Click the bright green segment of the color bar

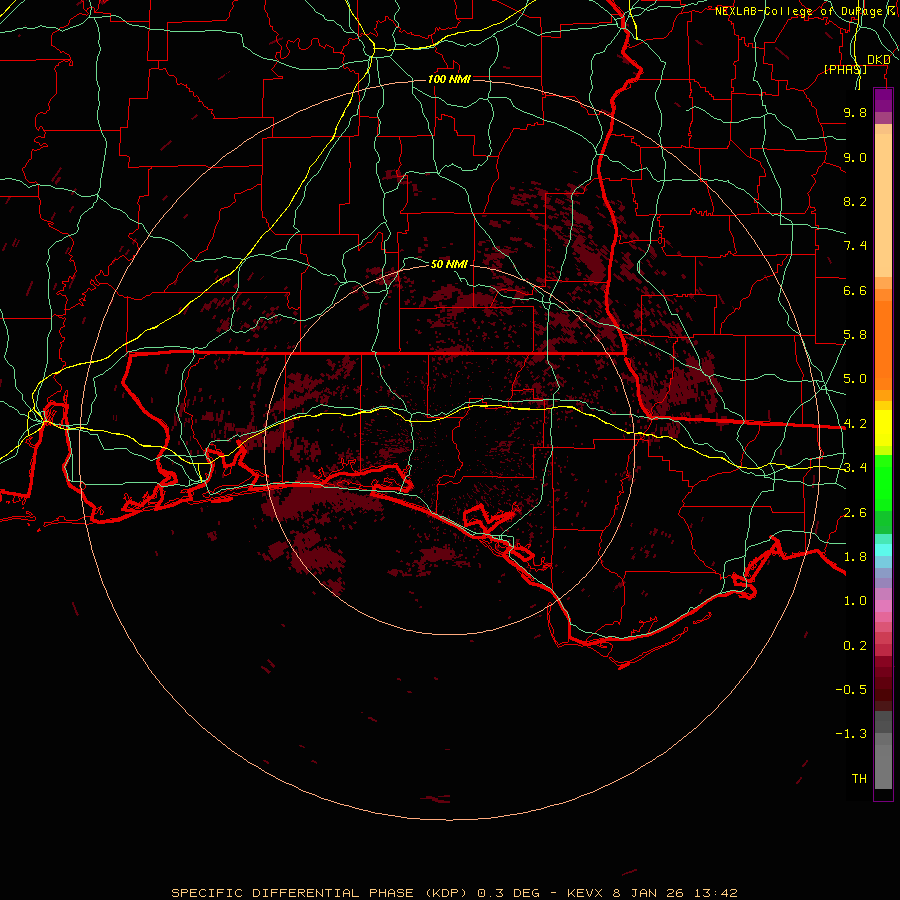click(x=883, y=482)
